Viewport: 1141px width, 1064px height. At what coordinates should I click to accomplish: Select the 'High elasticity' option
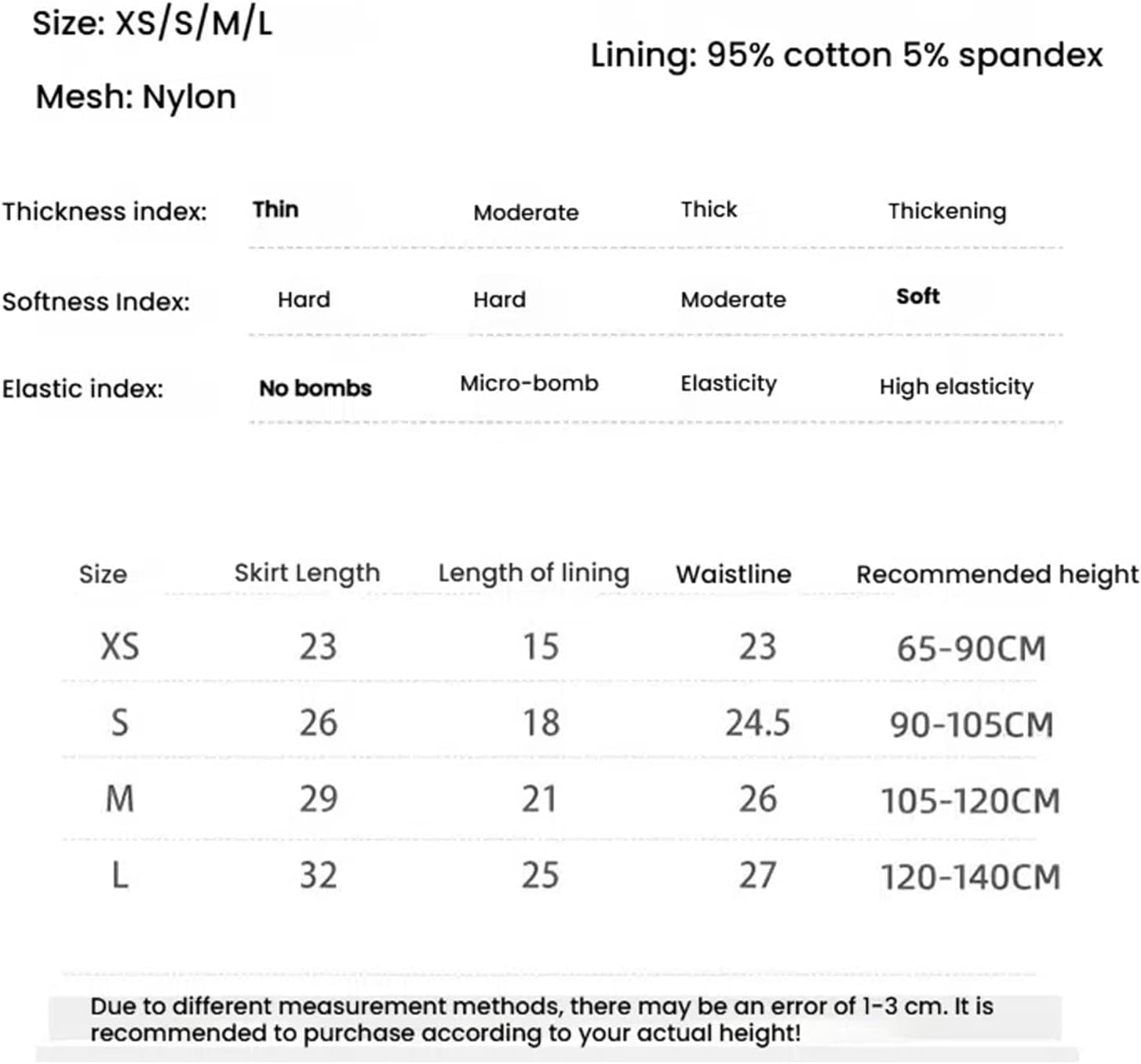tap(956, 387)
